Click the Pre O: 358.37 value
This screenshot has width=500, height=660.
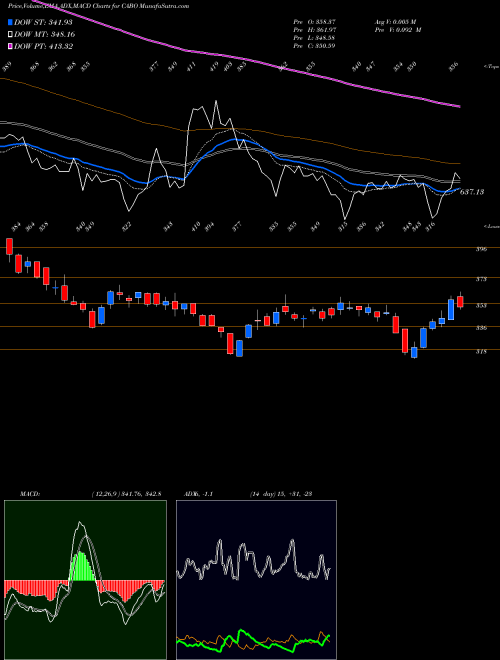pyautogui.click(x=314, y=22)
